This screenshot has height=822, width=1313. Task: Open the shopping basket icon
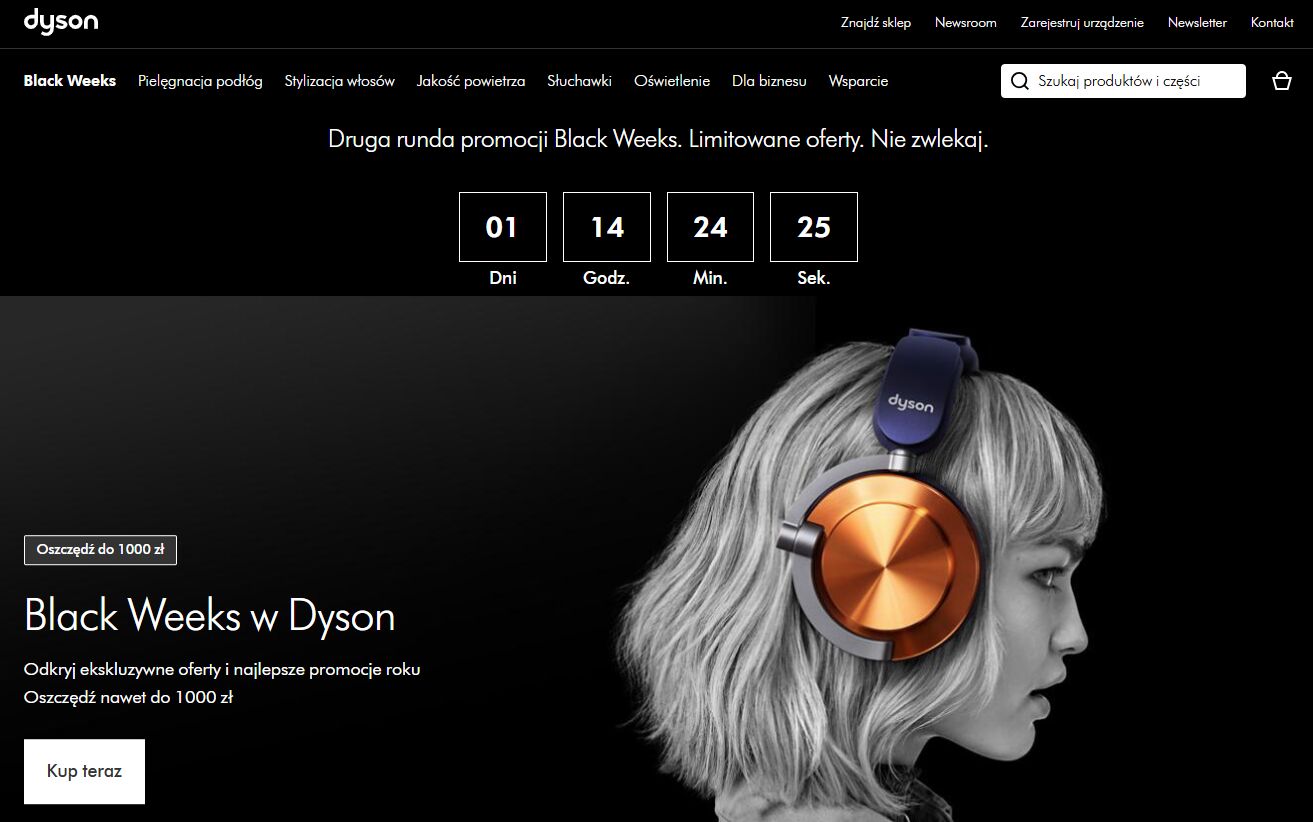pyautogui.click(x=1282, y=81)
